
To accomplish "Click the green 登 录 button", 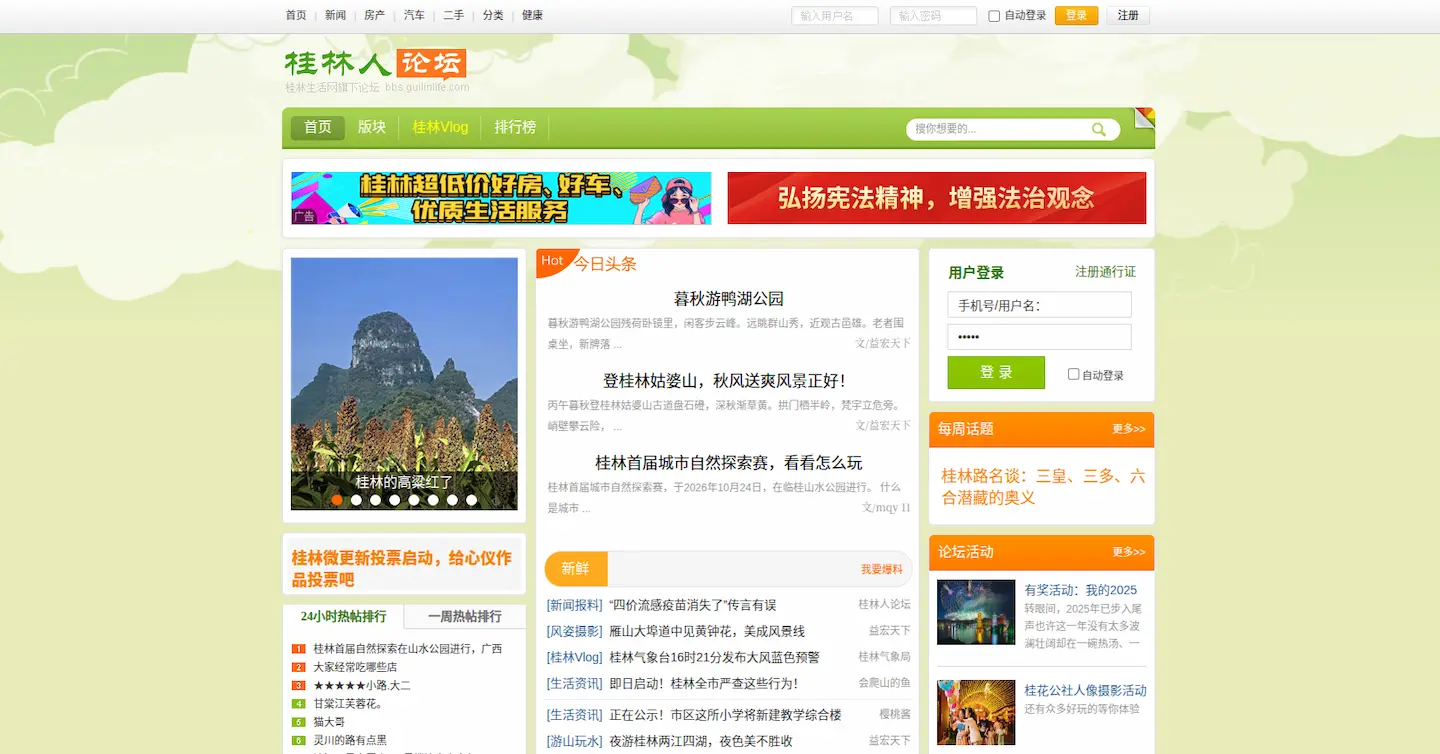I will point(996,372).
